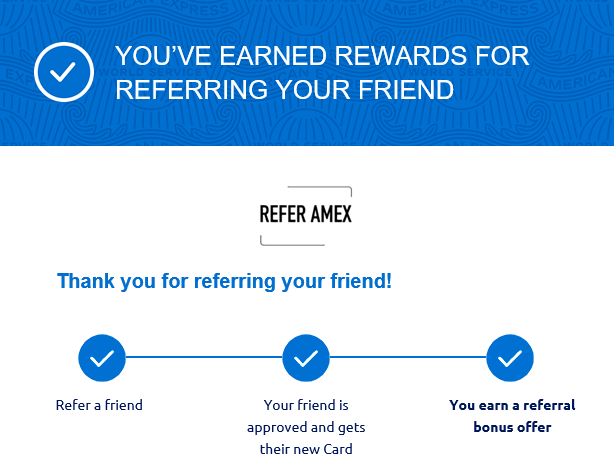This screenshot has height=467, width=614.
Task: Click Thank you for referring your friend heading
Action: 224,281
